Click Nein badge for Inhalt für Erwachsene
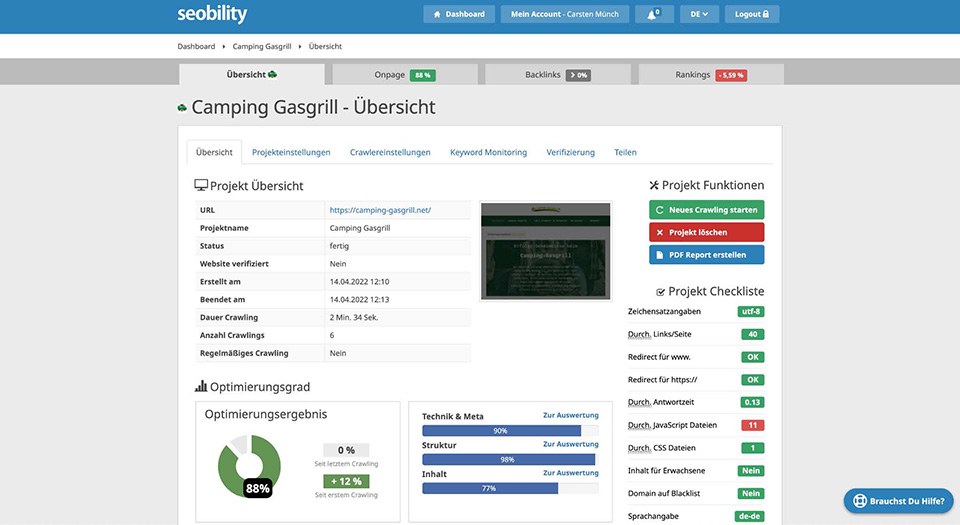 coord(751,471)
